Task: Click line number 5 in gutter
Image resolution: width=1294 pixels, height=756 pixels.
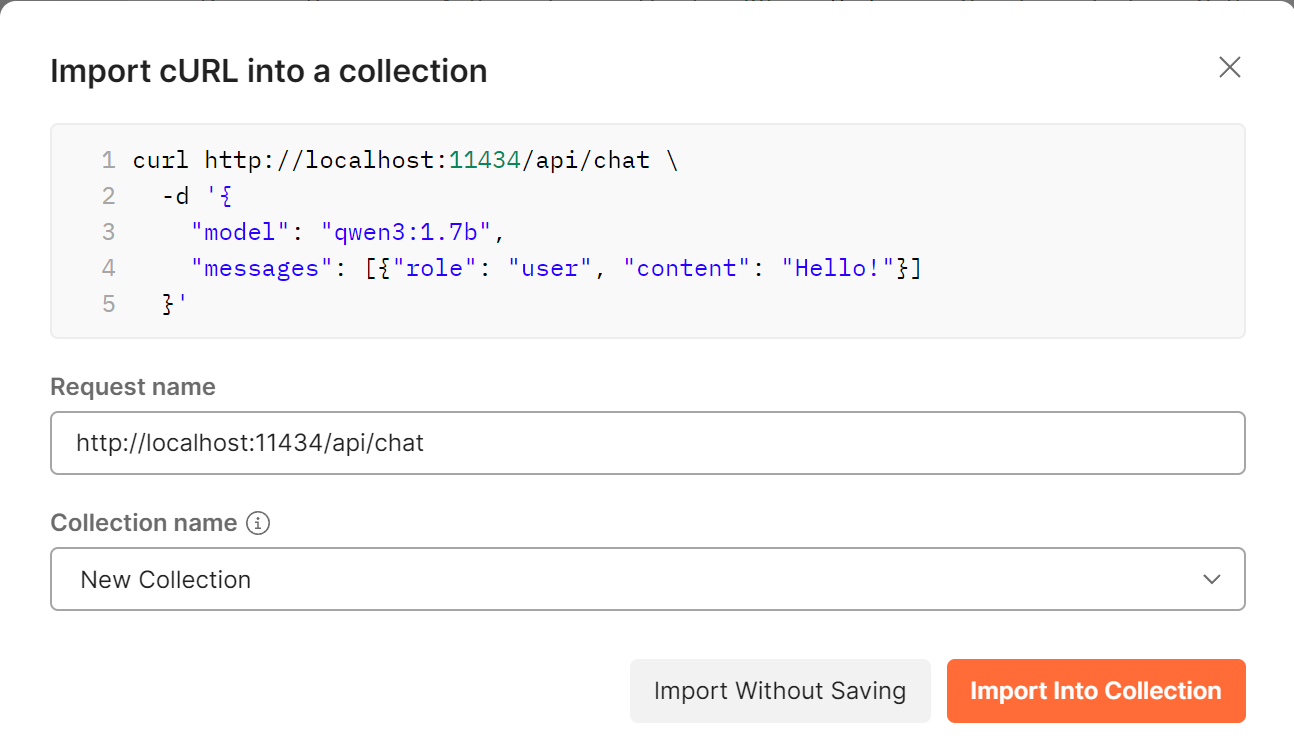Action: (x=109, y=304)
